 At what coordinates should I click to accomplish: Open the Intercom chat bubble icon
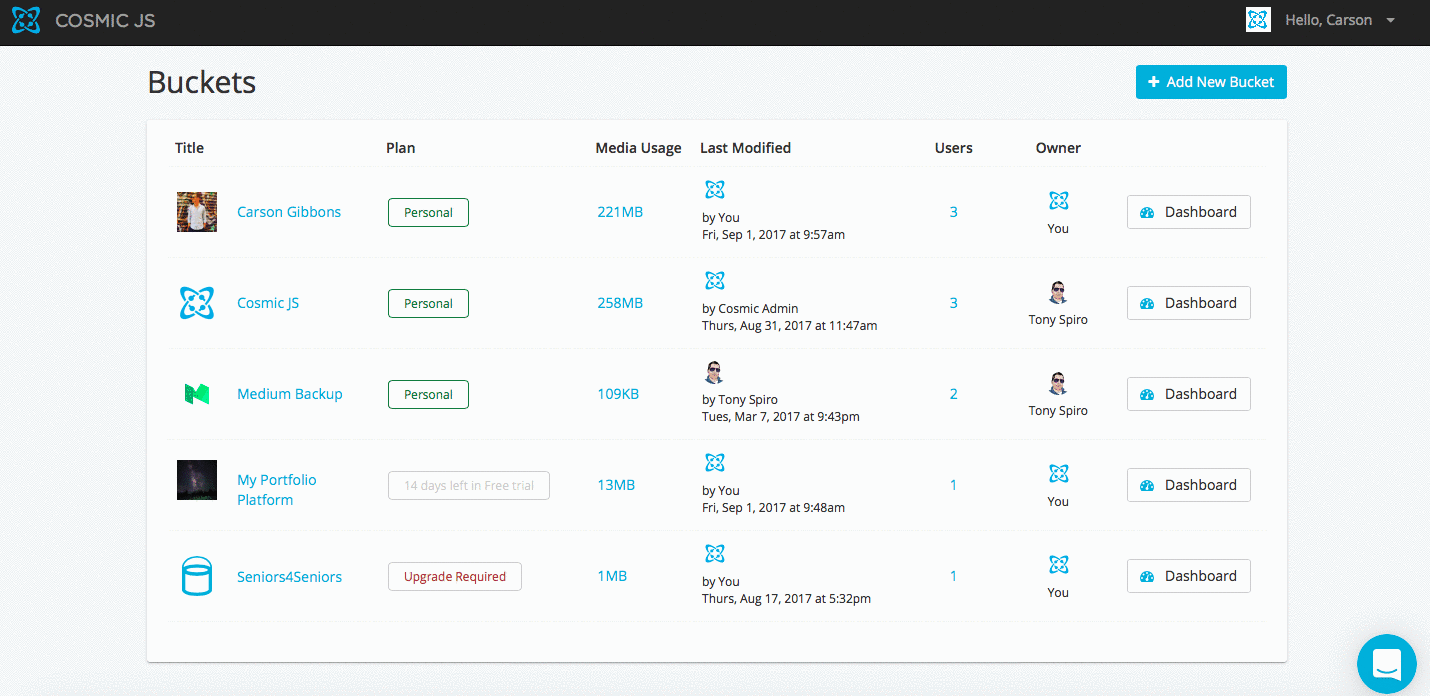pyautogui.click(x=1387, y=664)
